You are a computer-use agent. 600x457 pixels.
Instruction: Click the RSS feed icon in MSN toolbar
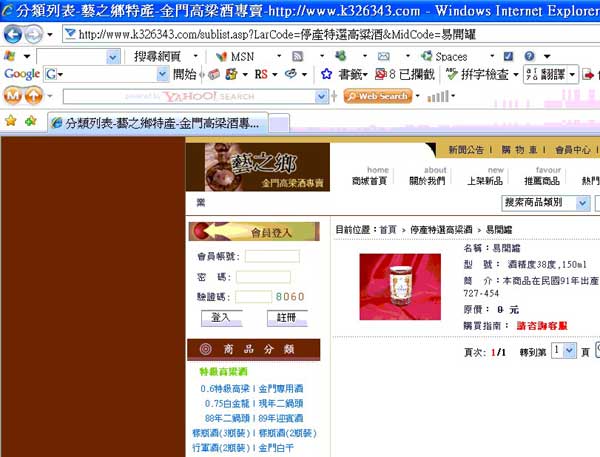pos(298,57)
